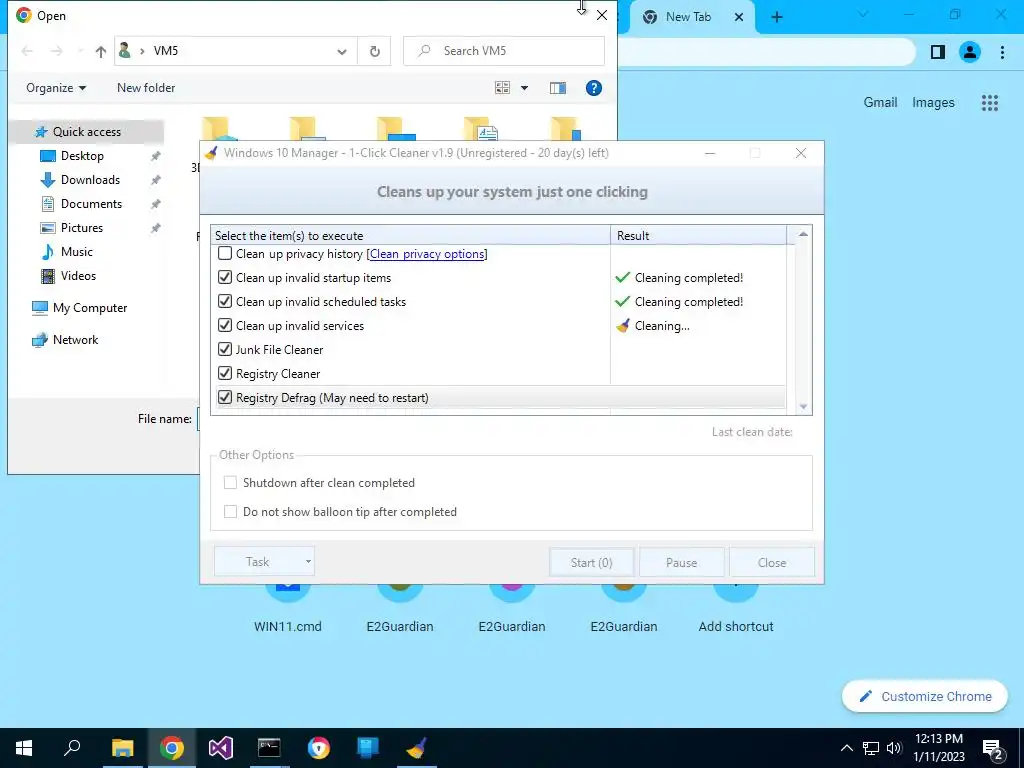Select Quick access in navigation pane
Screen dimensions: 1024x768
(x=86, y=132)
